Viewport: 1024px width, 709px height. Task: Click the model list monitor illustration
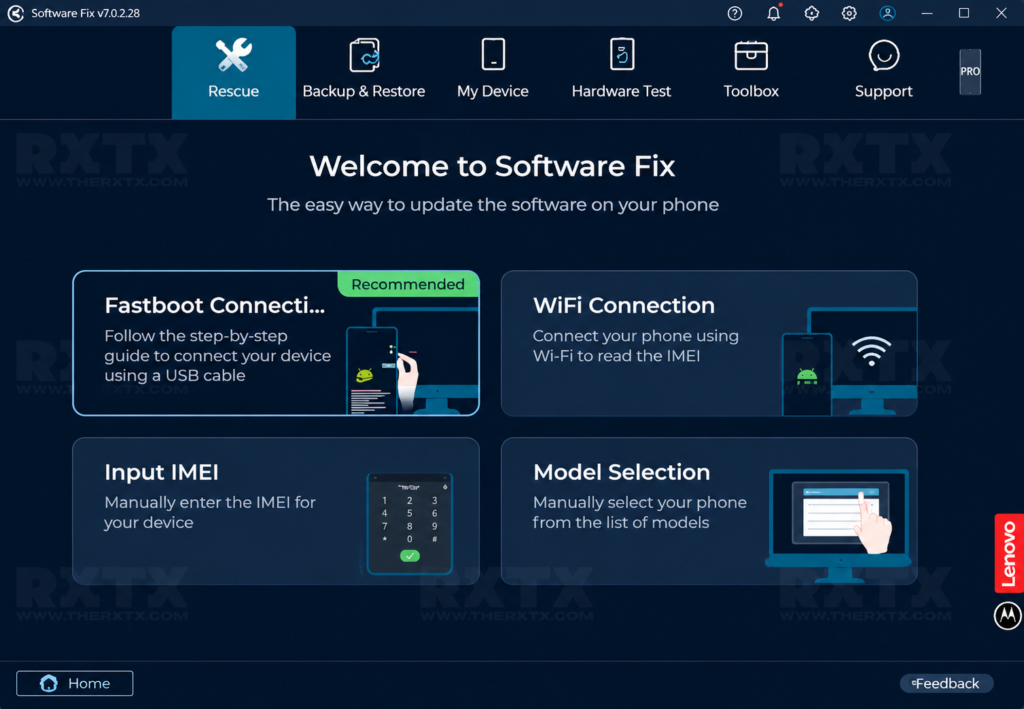[839, 526]
